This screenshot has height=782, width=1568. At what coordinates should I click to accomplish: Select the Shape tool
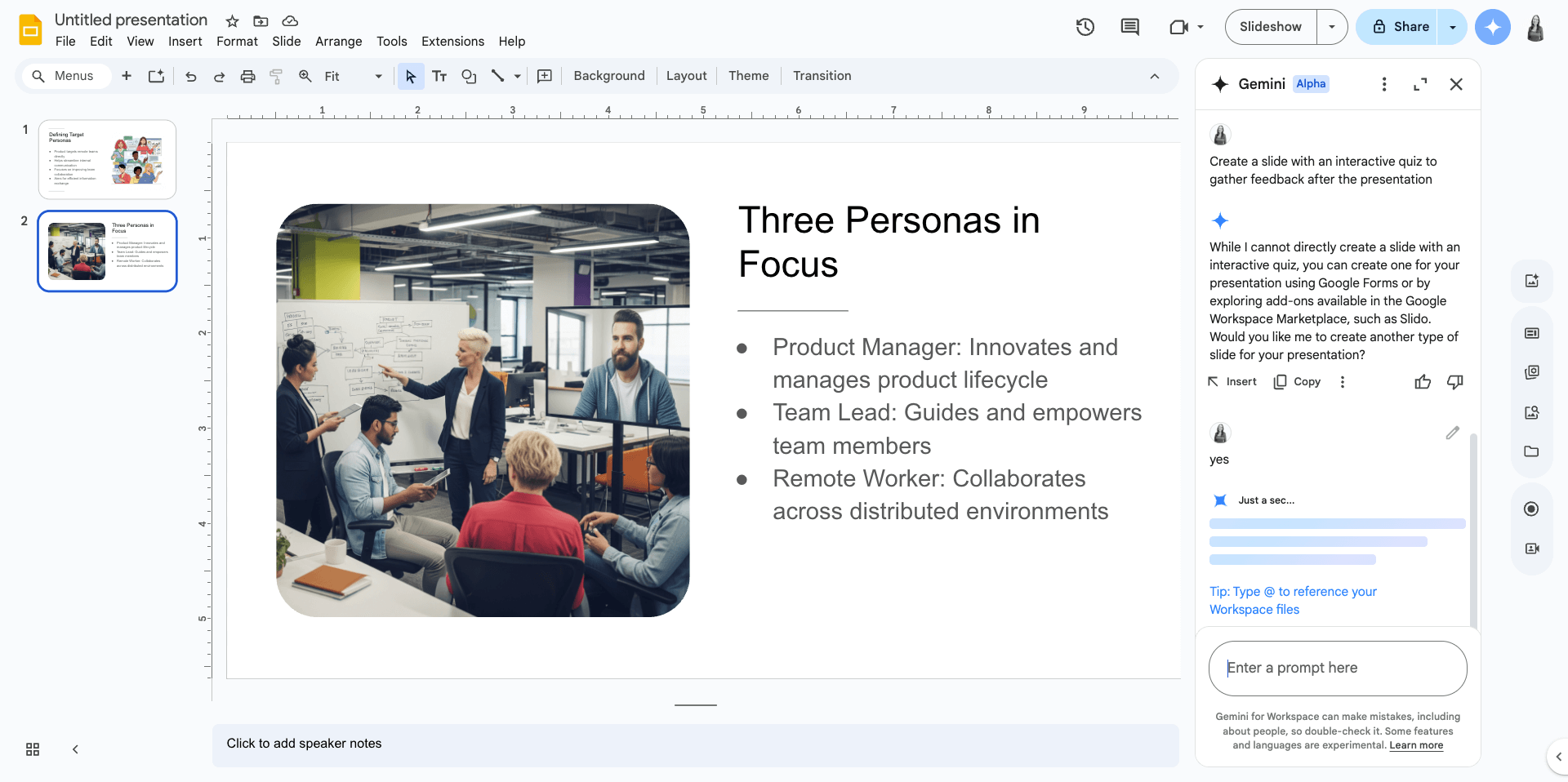[469, 76]
